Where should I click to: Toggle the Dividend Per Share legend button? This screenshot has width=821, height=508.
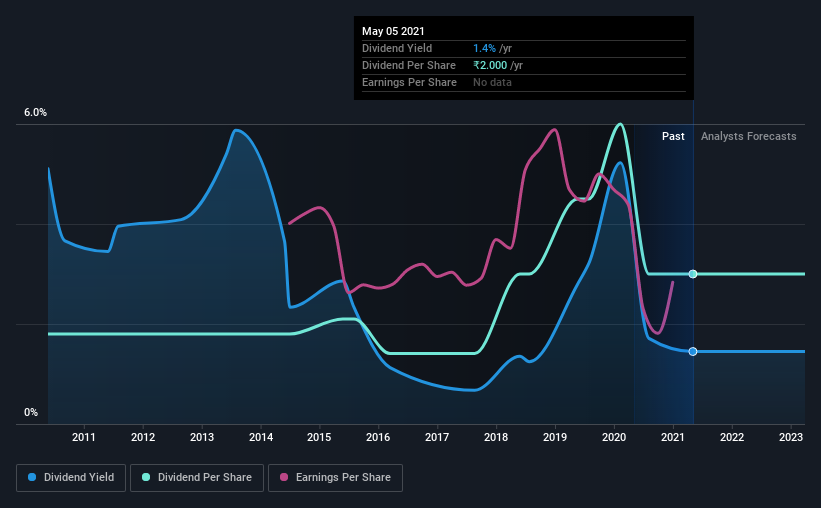click(x=197, y=478)
